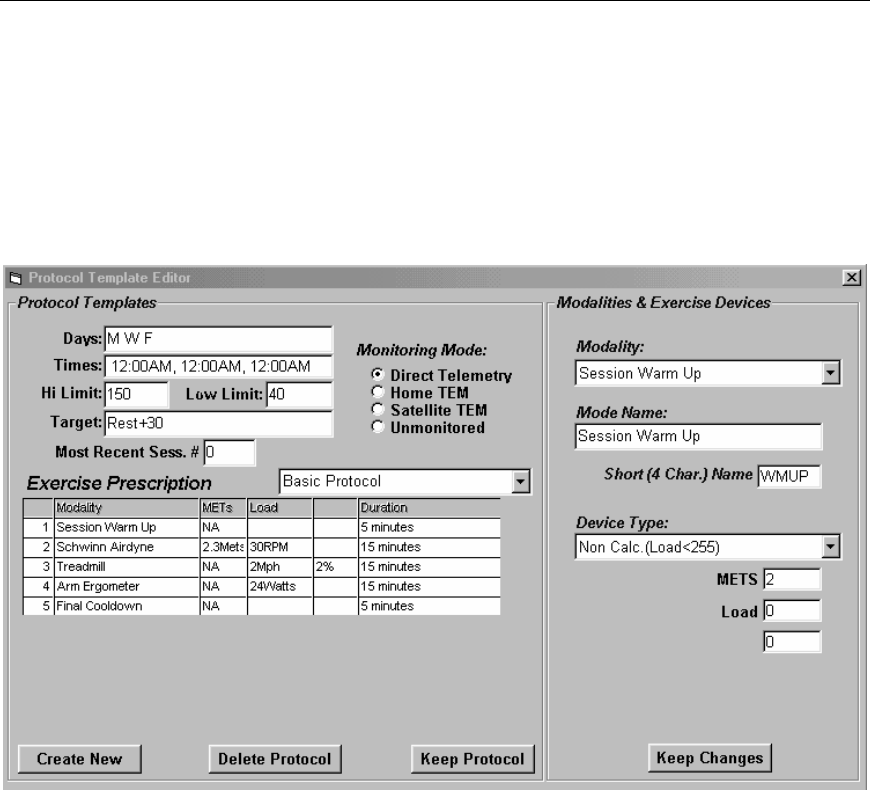Viewport: 870px width, 790px height.
Task: Select Satellite TEM monitoring mode
Action: [x=378, y=409]
